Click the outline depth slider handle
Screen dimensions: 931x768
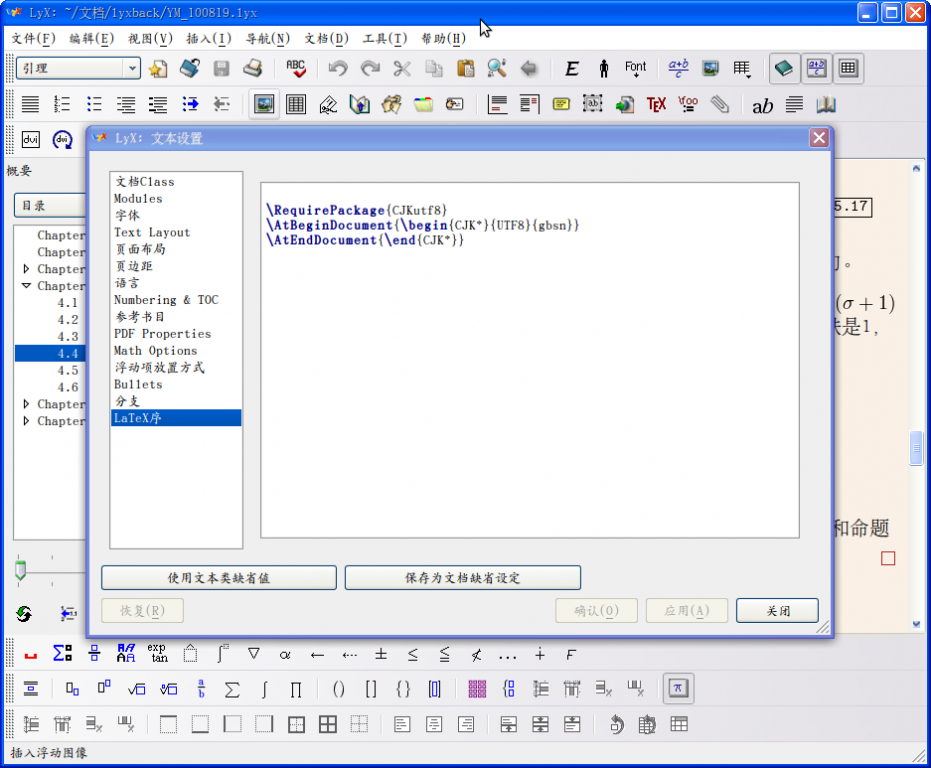tap(20, 570)
